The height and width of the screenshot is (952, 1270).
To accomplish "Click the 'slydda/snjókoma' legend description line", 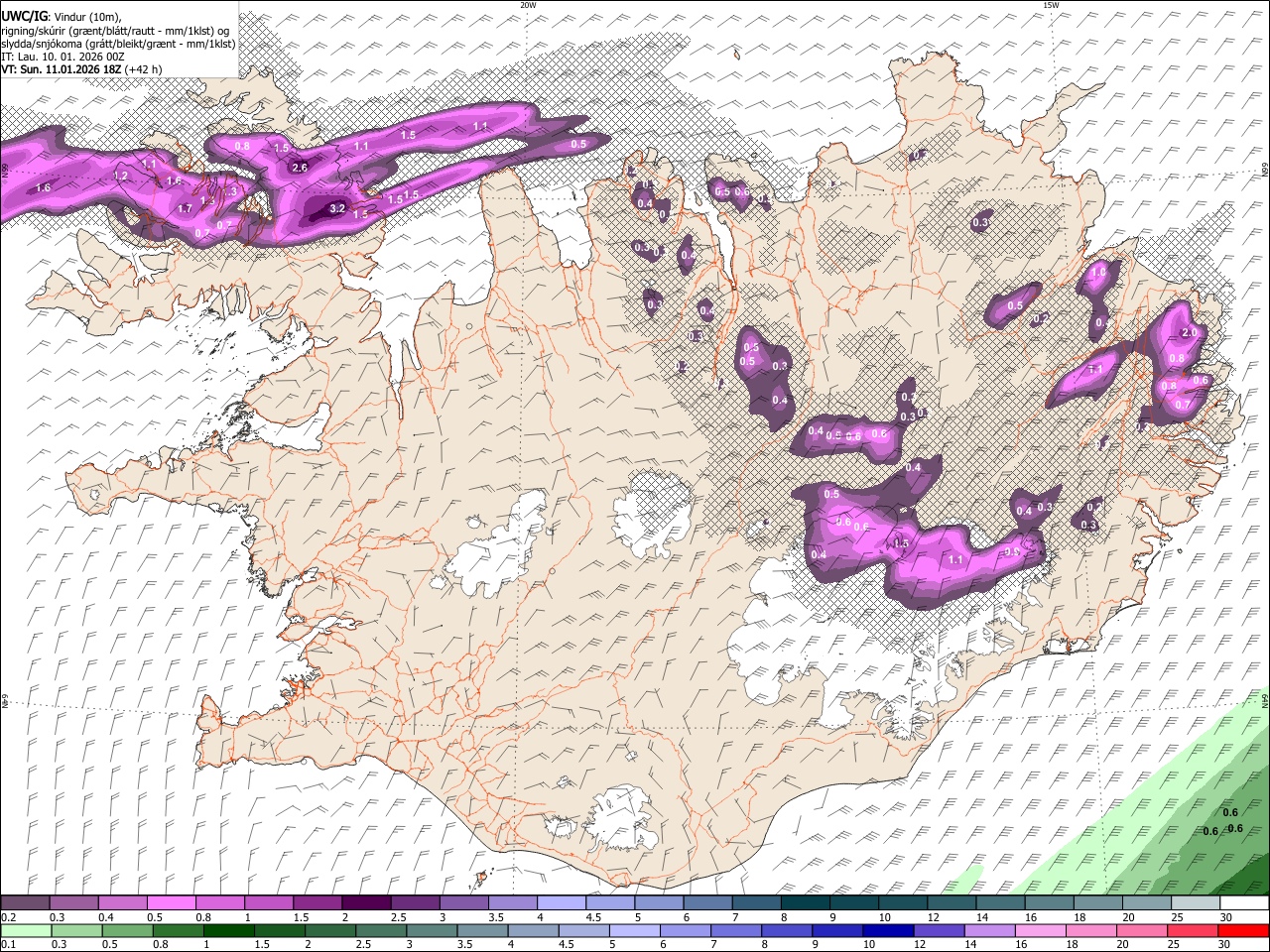I will 118,44.
